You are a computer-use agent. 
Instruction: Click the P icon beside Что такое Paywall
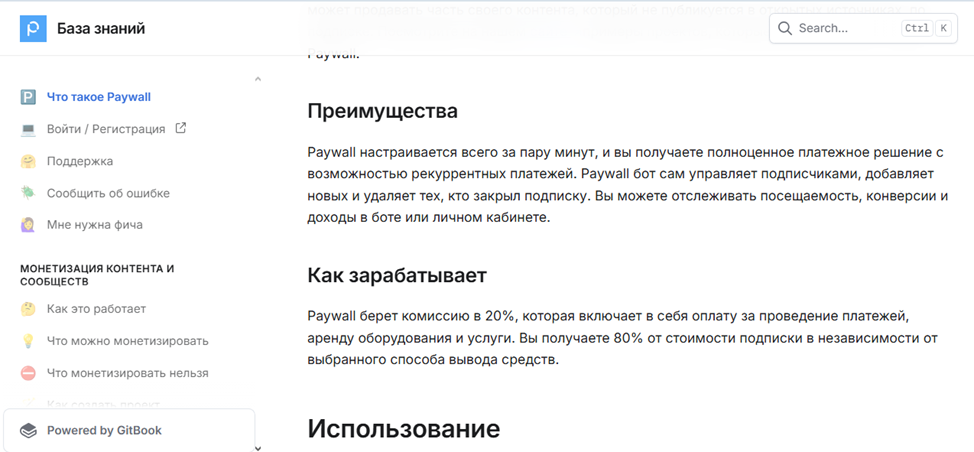tap(28, 97)
